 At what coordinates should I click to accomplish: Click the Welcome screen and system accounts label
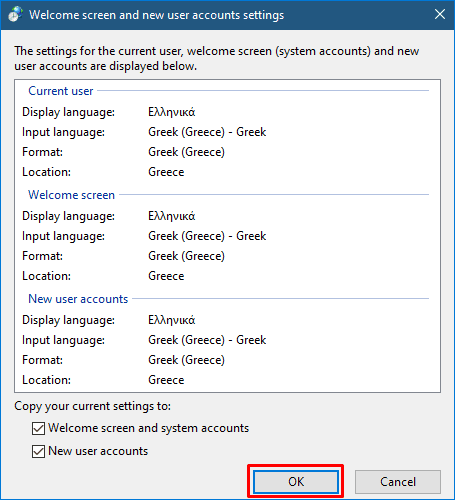(x=148, y=428)
